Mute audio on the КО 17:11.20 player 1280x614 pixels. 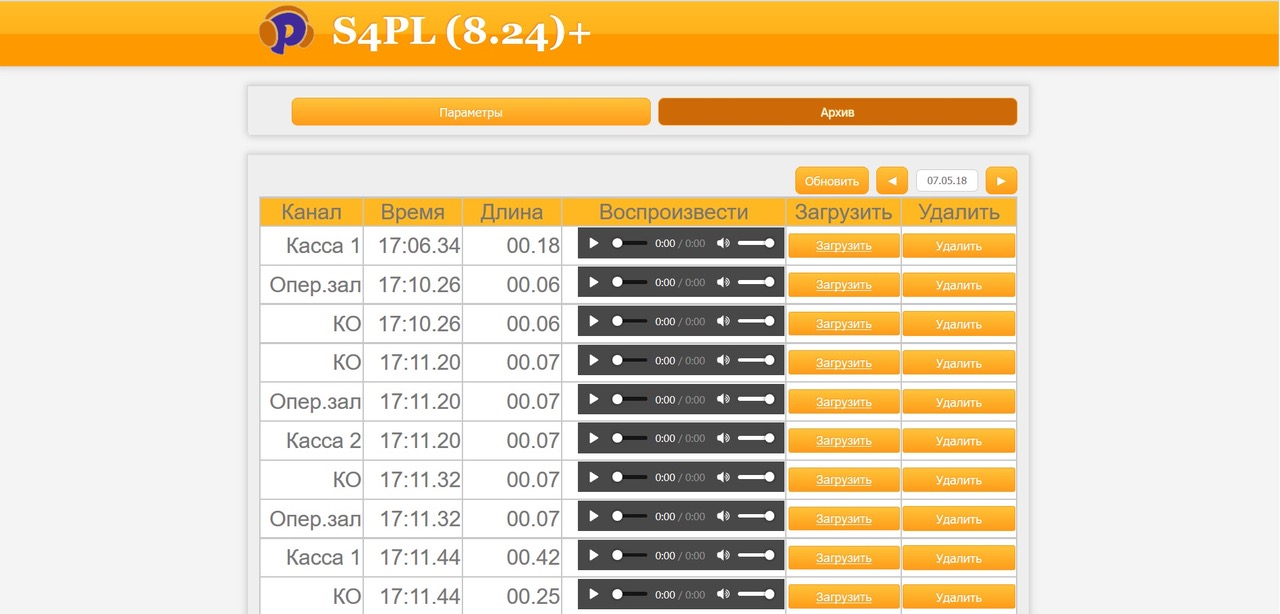coord(723,360)
